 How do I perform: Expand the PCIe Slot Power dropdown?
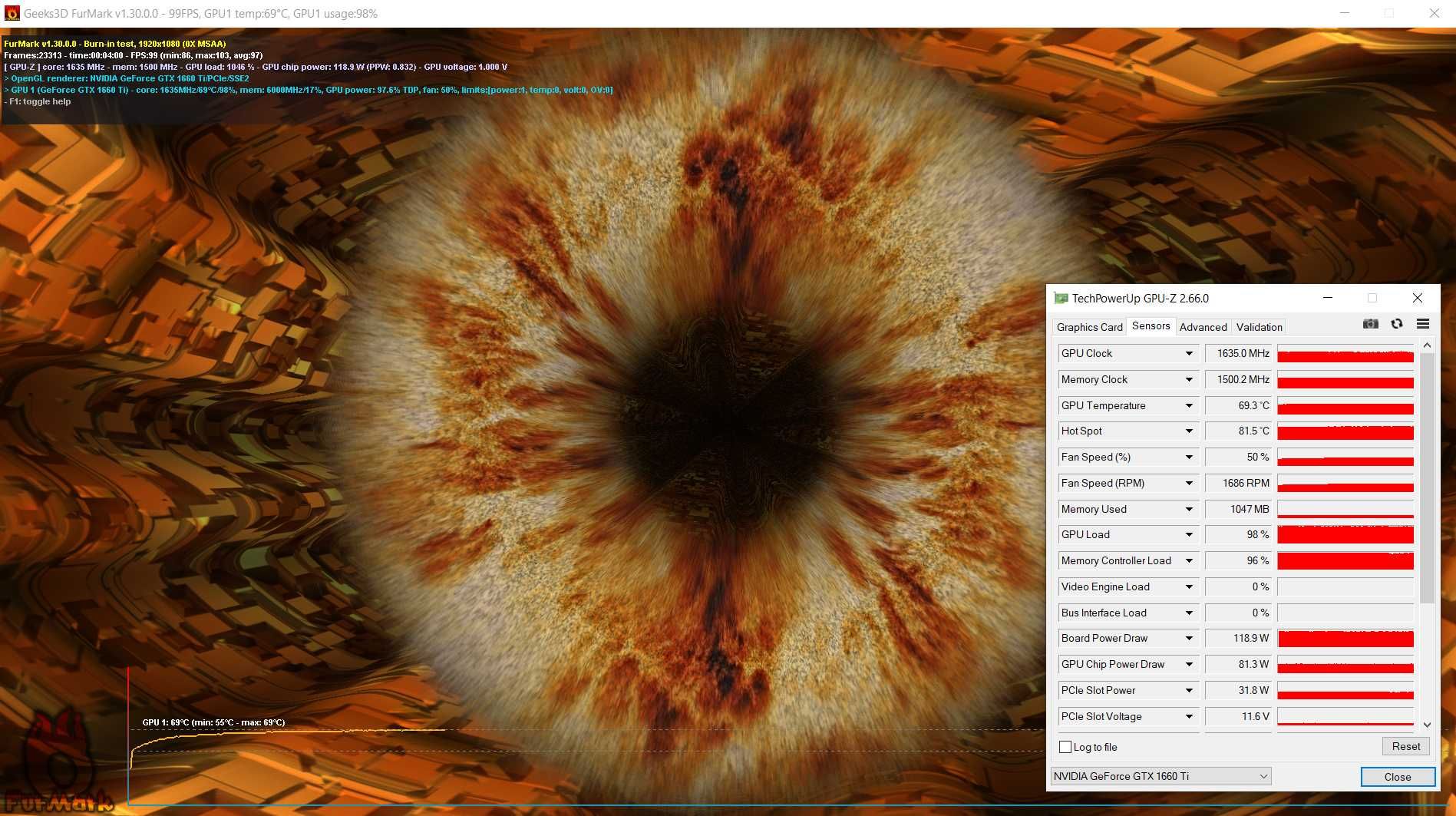(x=1189, y=690)
